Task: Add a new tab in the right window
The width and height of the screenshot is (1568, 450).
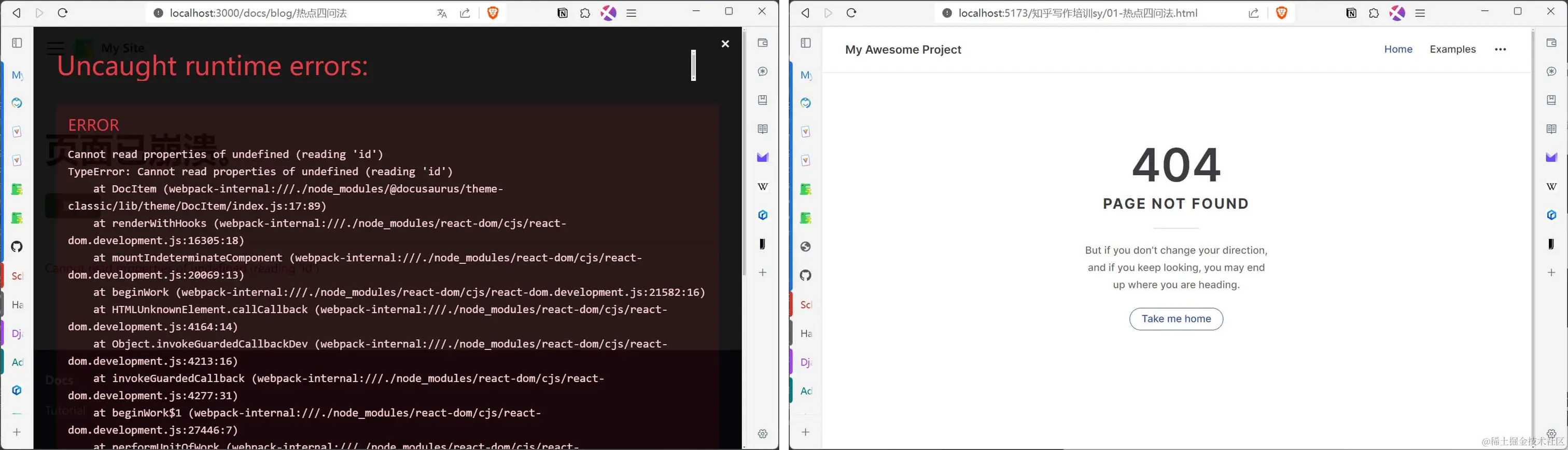Action: click(806, 432)
